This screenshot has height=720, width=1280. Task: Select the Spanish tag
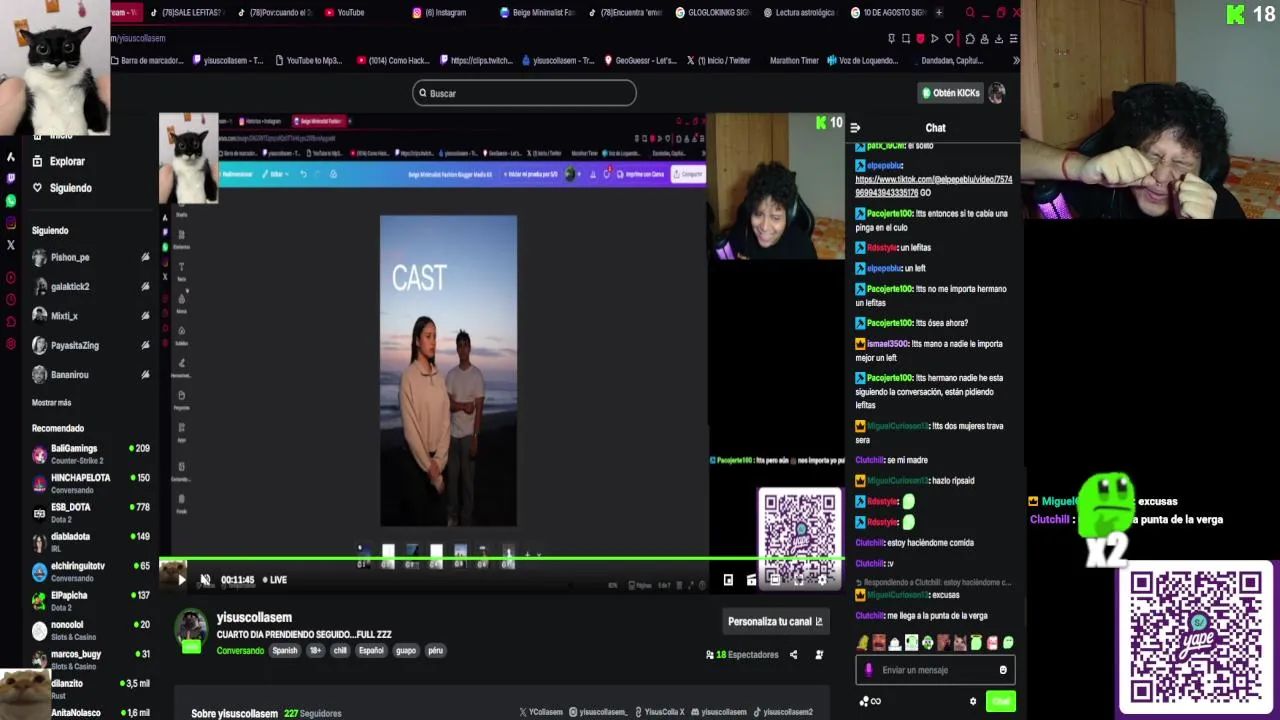pos(285,651)
